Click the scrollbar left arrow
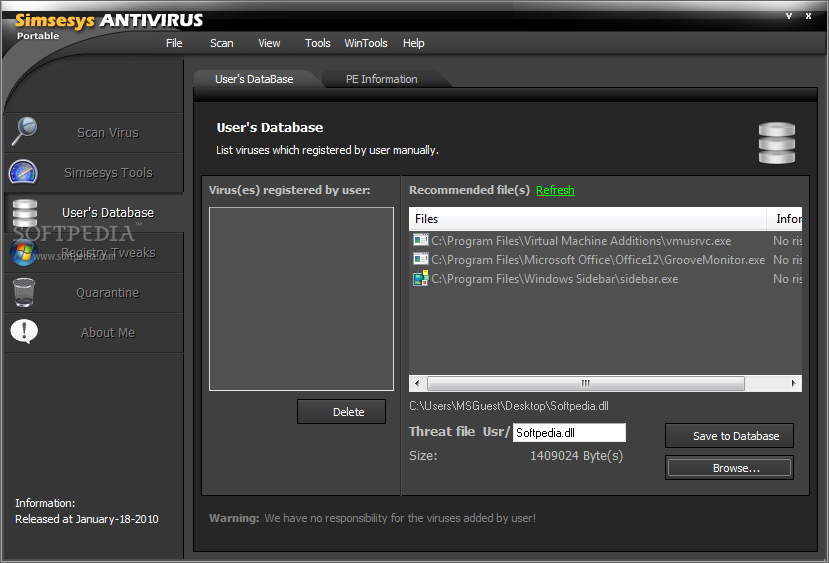829x563 pixels. pos(417,383)
